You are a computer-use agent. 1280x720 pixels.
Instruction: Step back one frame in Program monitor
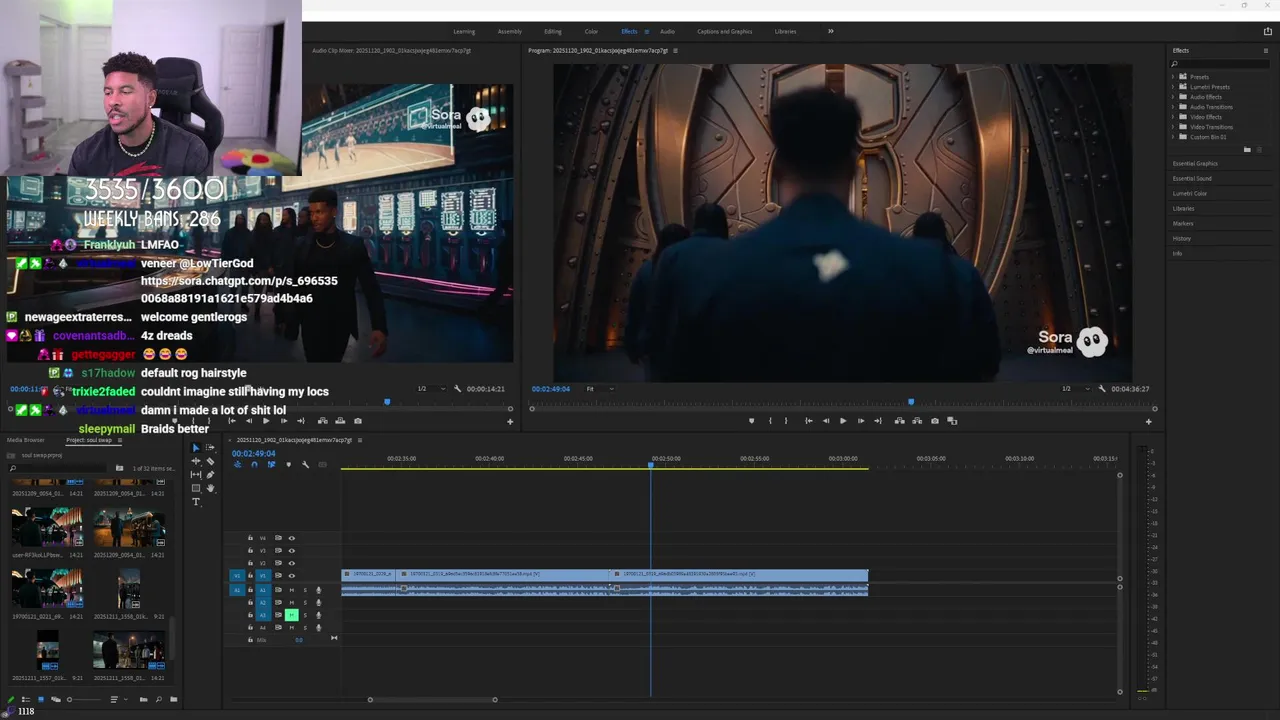pos(826,421)
